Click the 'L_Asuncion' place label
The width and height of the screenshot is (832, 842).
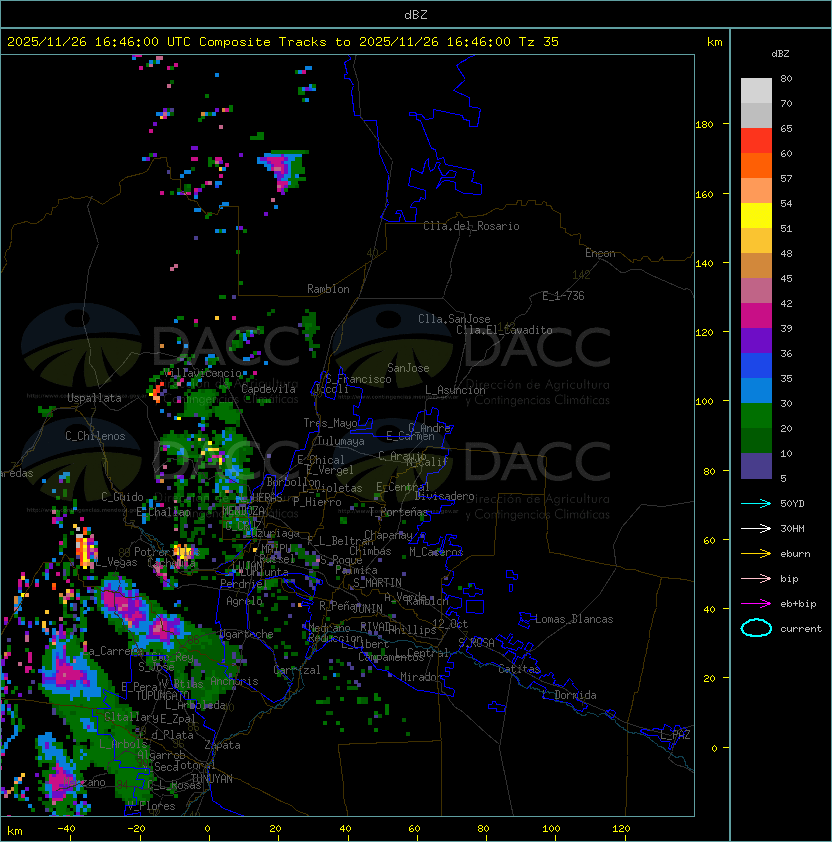(x=455, y=390)
